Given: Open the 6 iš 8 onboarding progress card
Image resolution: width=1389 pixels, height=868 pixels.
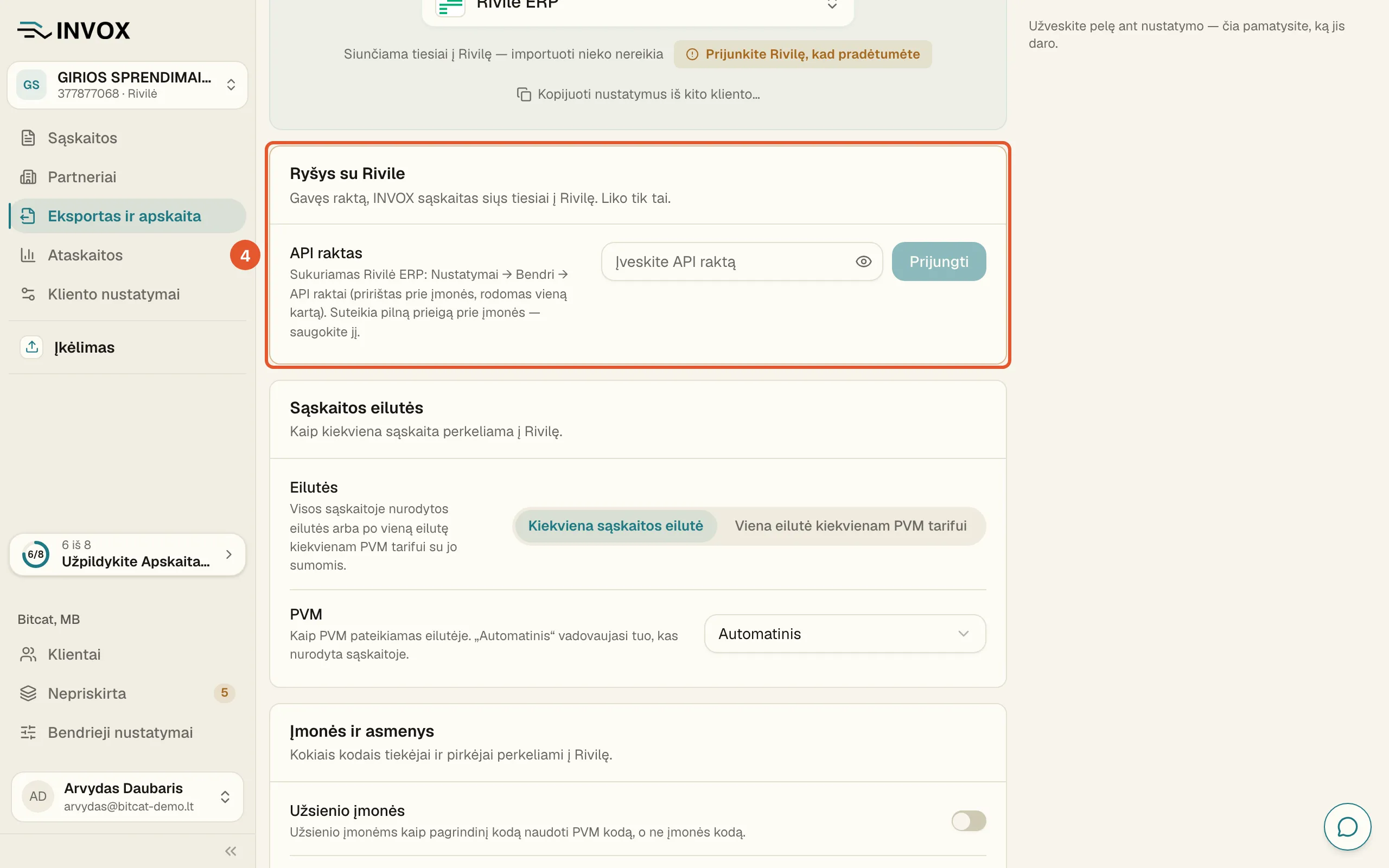Looking at the screenshot, I should 128,554.
